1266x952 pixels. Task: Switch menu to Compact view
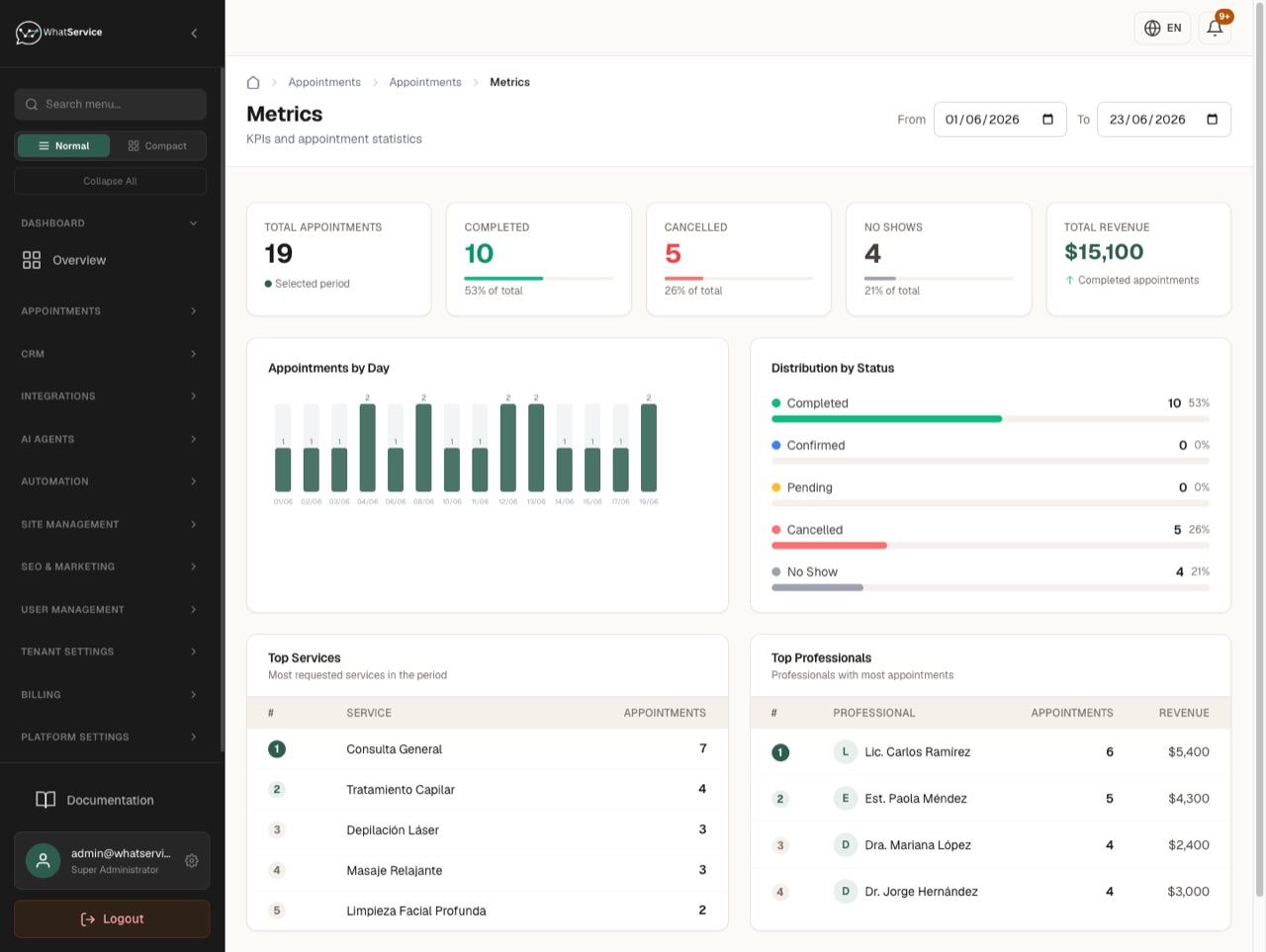click(x=157, y=145)
